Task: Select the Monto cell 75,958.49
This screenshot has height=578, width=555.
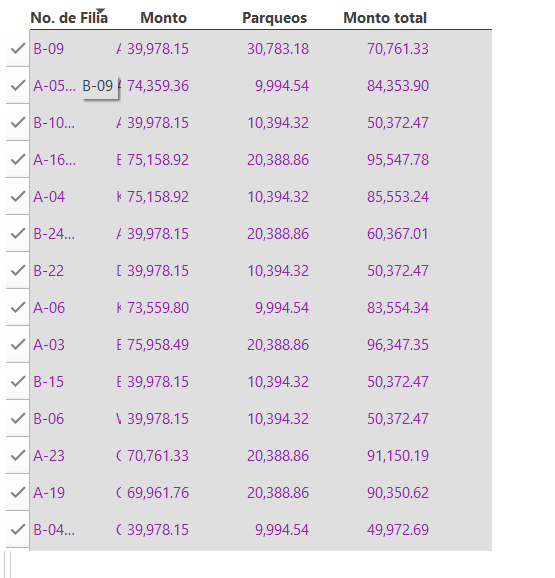Action: click(x=158, y=345)
